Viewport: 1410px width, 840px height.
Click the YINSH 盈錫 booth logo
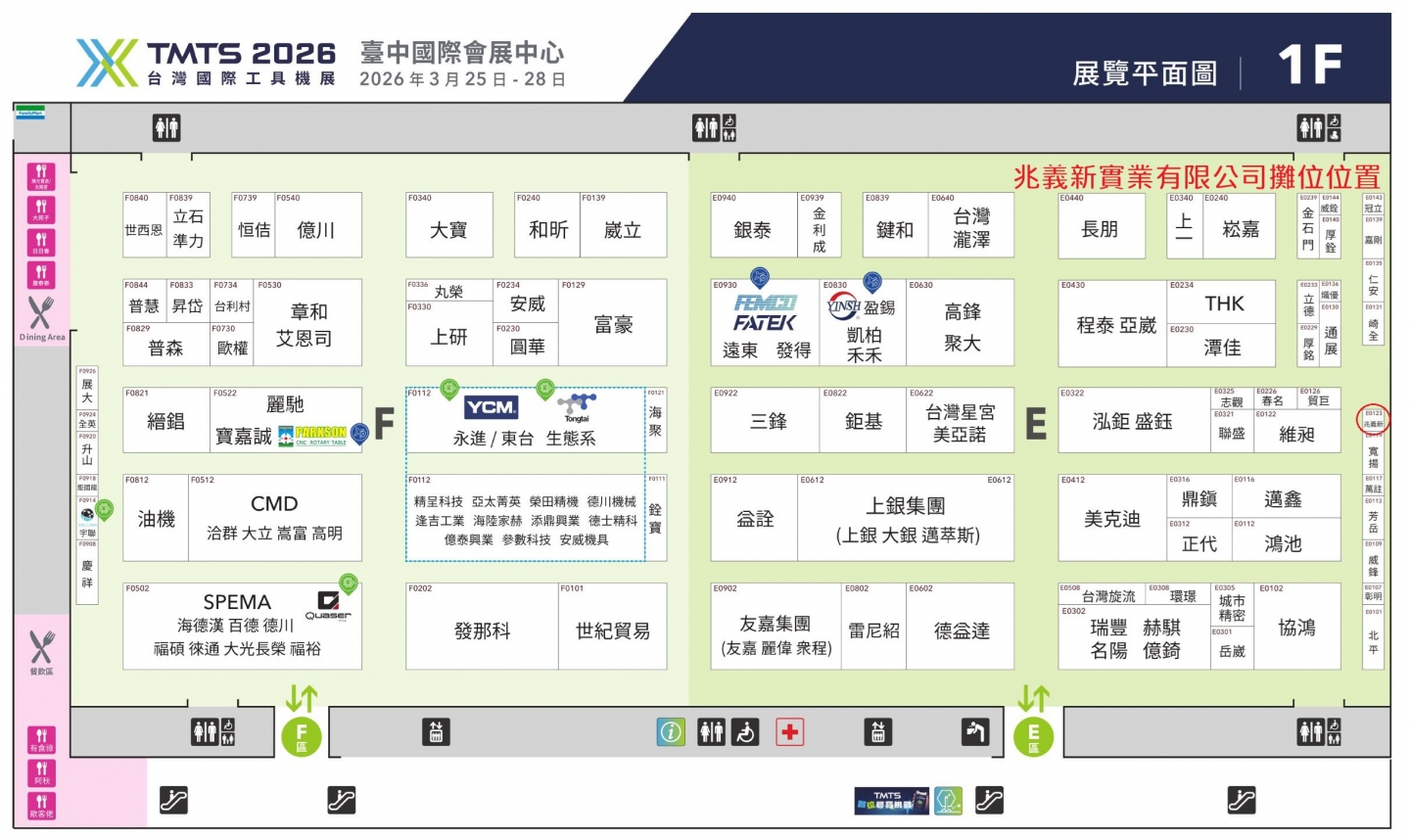[844, 307]
